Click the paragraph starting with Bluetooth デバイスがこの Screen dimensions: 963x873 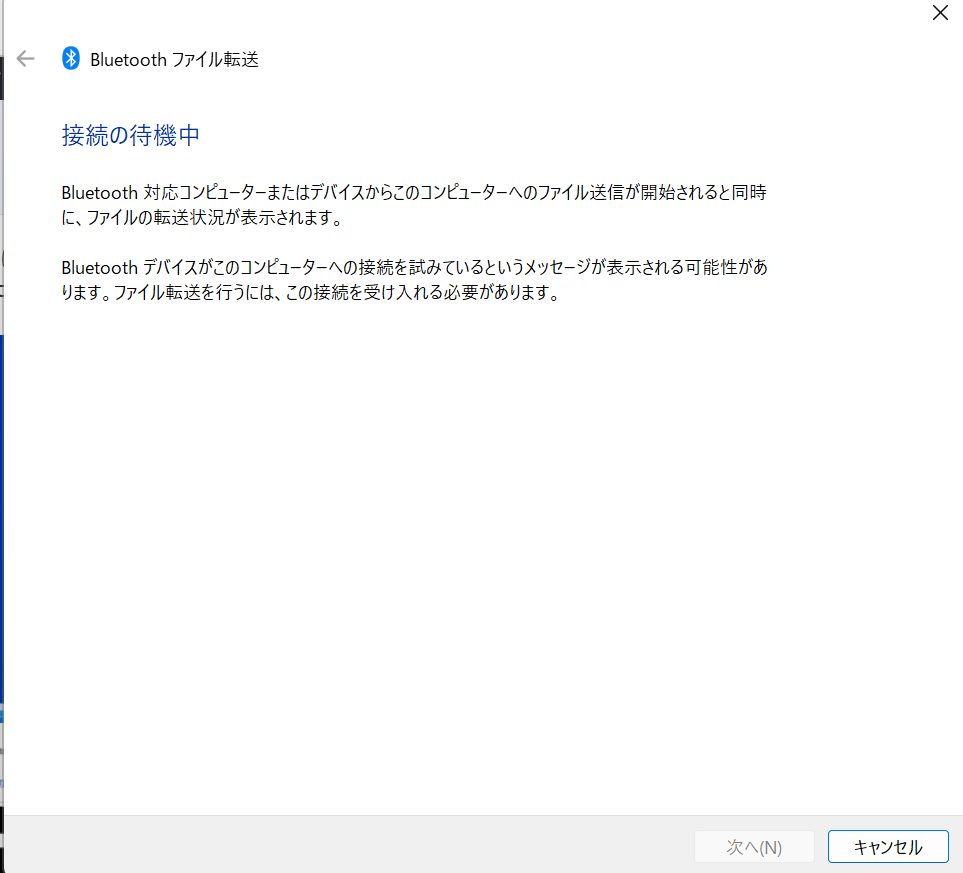[x=415, y=280]
